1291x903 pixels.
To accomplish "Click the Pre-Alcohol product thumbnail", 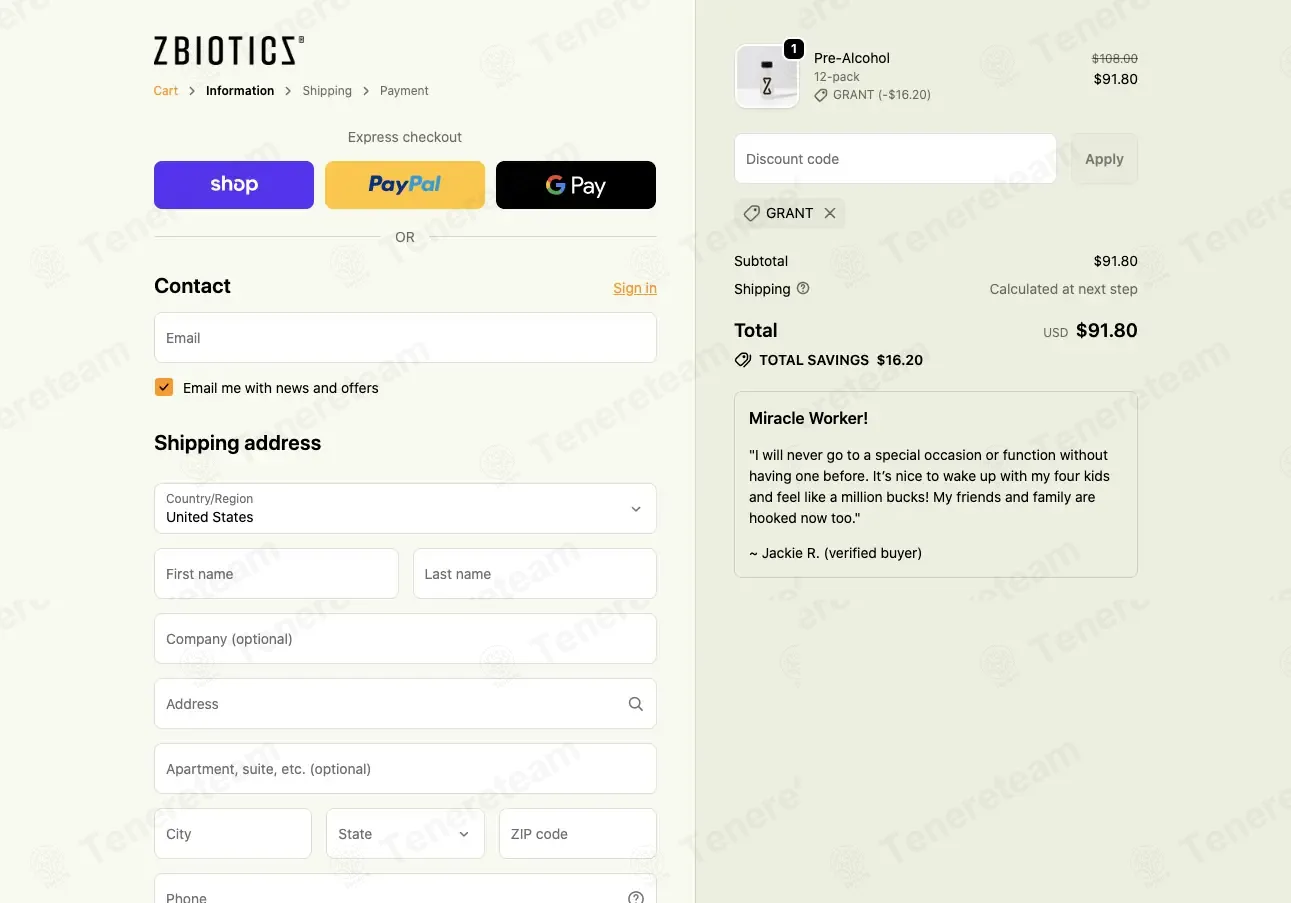I will [767, 77].
